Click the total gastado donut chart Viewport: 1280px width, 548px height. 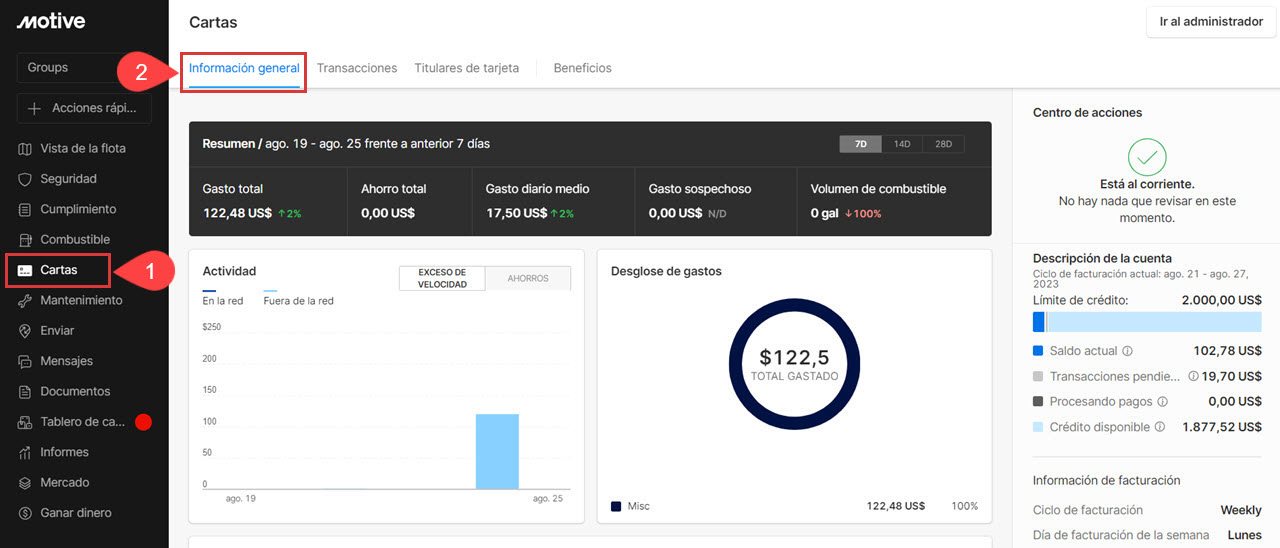click(793, 362)
